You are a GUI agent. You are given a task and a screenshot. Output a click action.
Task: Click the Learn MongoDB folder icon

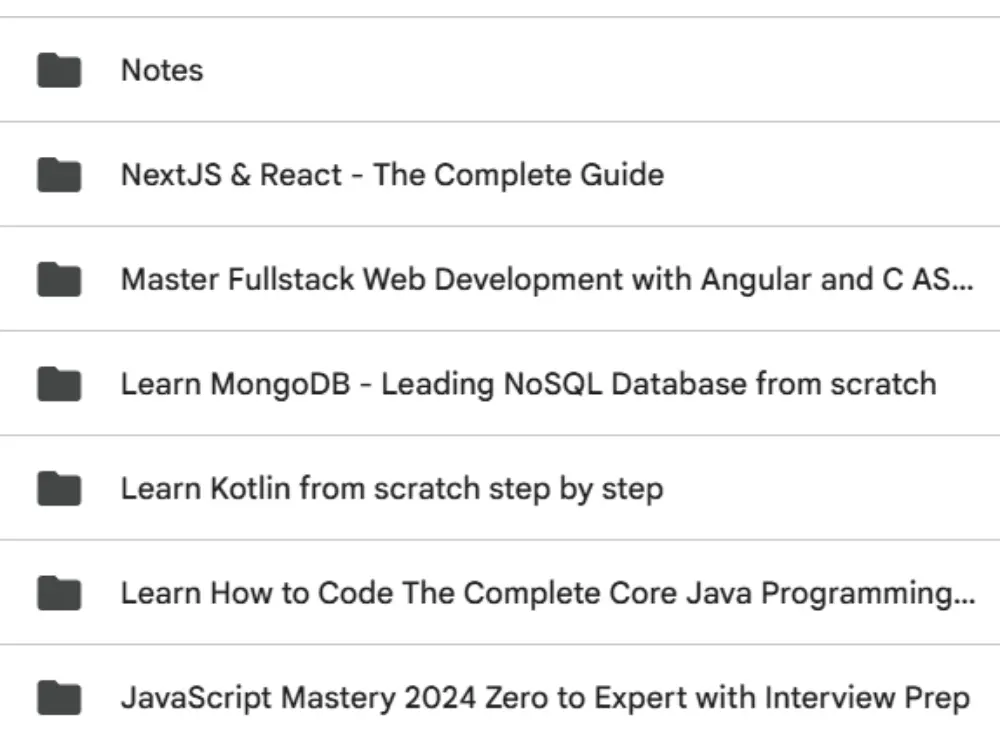[x=59, y=383]
